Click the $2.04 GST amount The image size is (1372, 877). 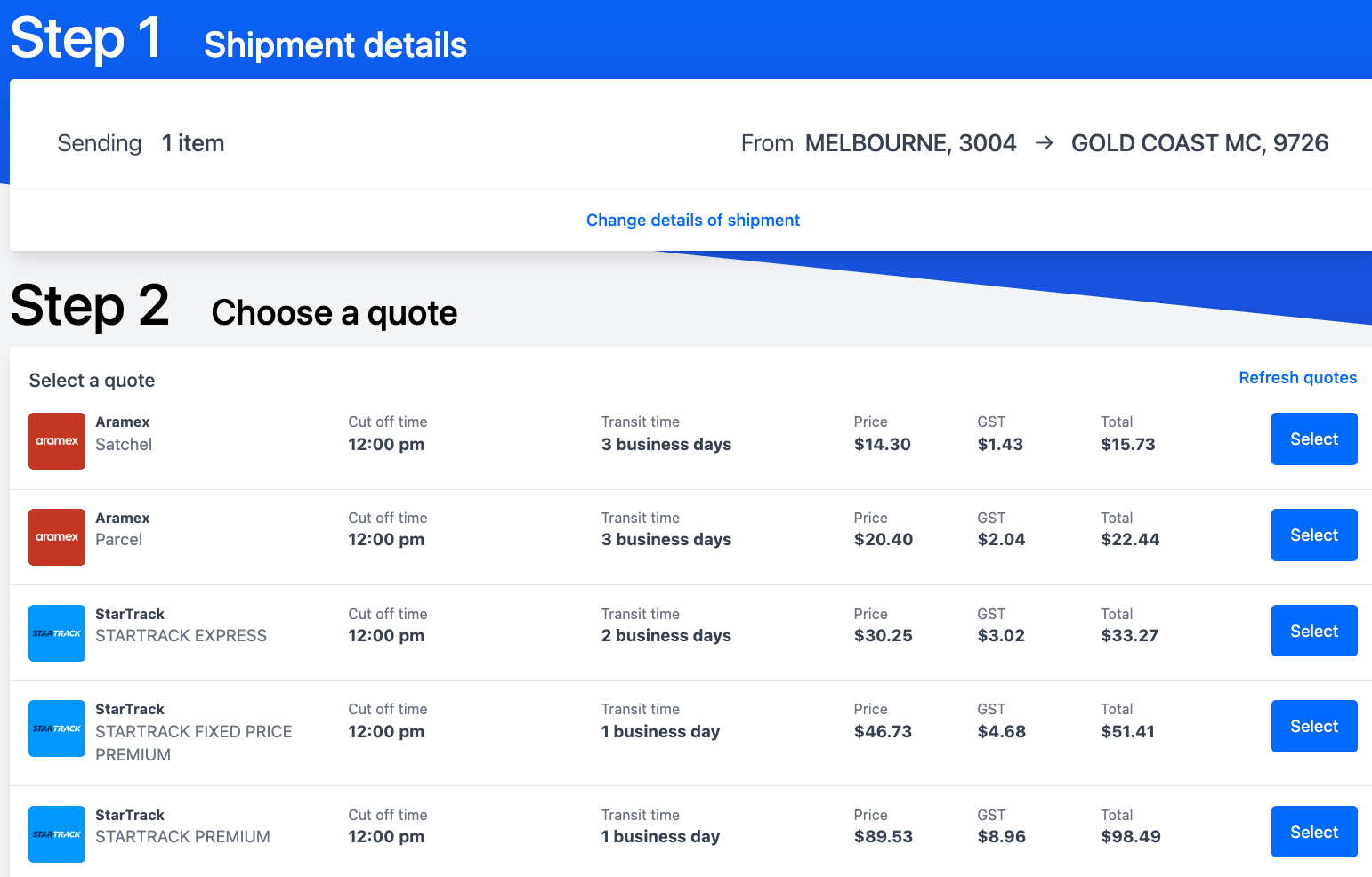tap(1001, 539)
